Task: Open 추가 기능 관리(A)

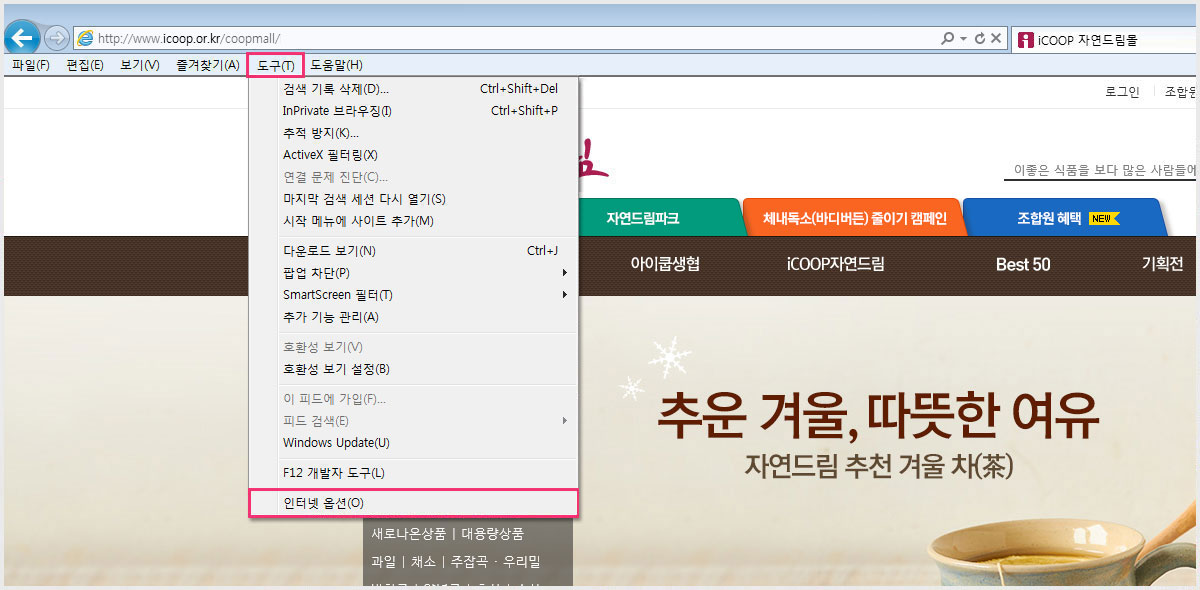Action: 414,317
